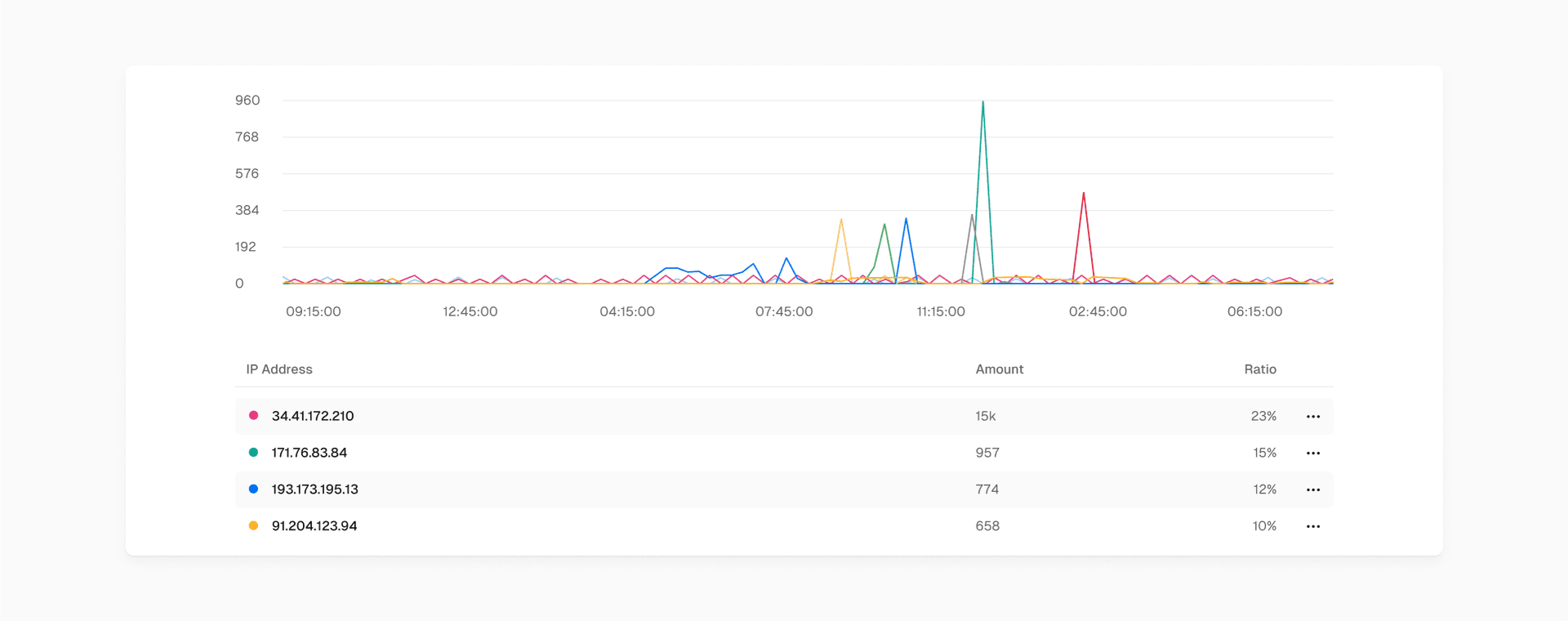Click the pink dot beside 34.41.172.210

click(x=253, y=416)
